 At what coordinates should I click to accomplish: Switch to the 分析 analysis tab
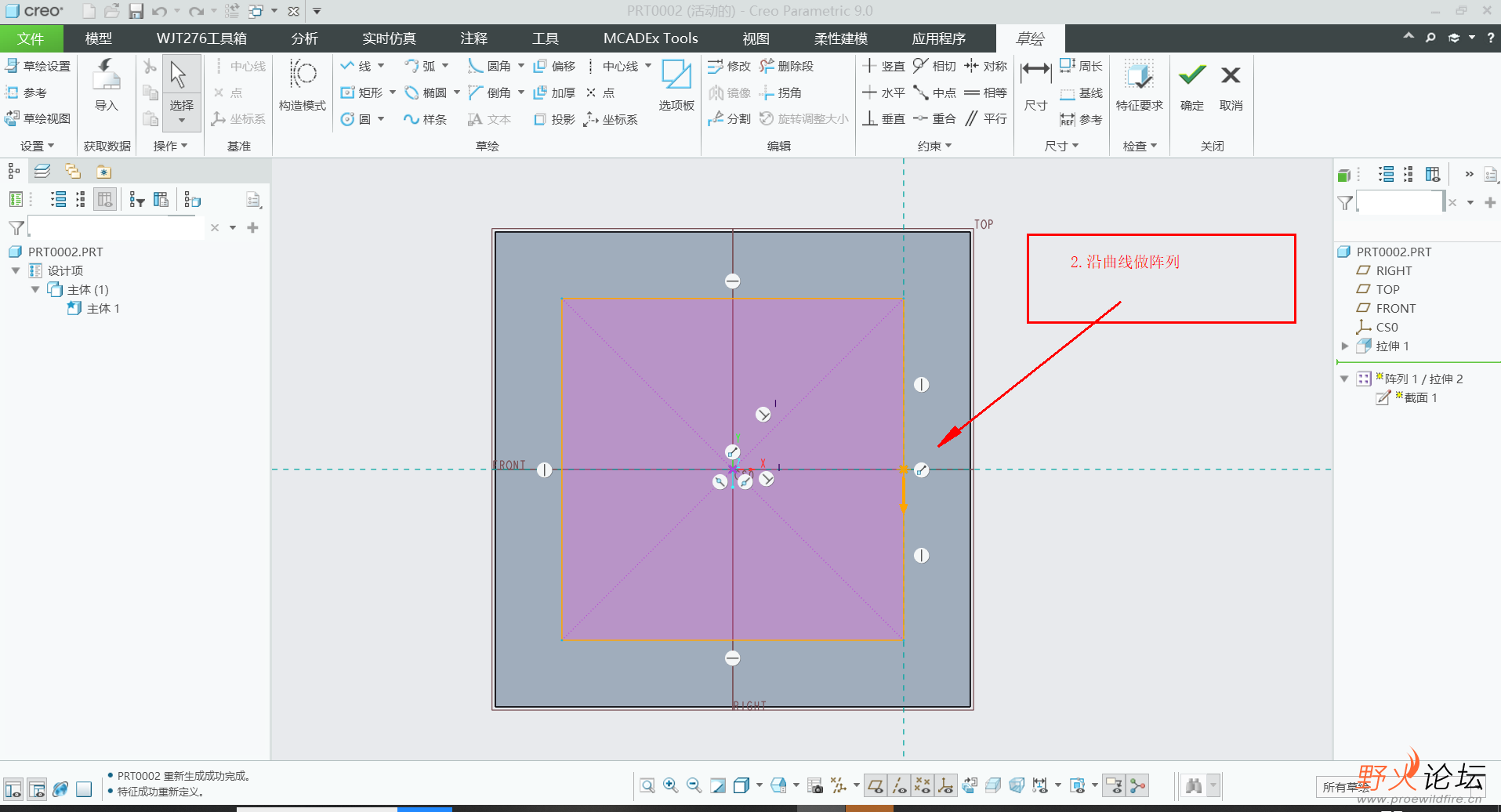[x=305, y=38]
